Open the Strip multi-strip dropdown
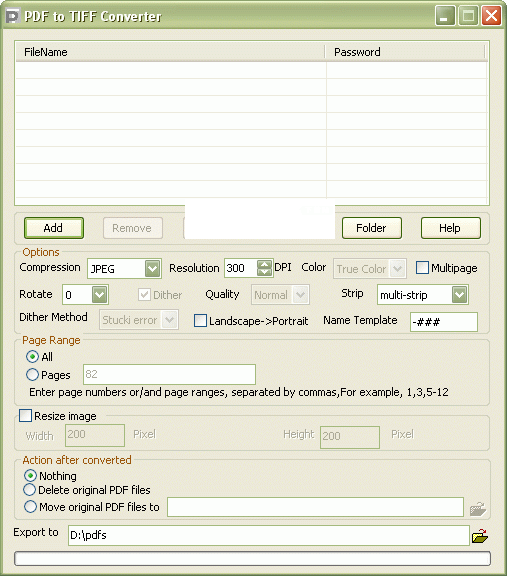Viewport: 507px width, 576px height. tap(460, 295)
